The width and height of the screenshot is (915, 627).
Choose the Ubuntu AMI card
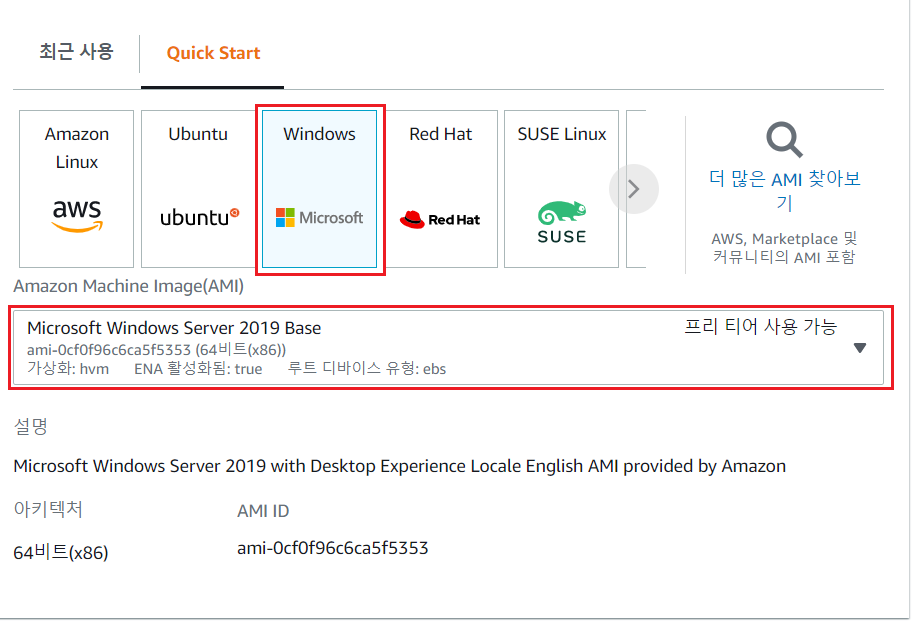pos(198,189)
